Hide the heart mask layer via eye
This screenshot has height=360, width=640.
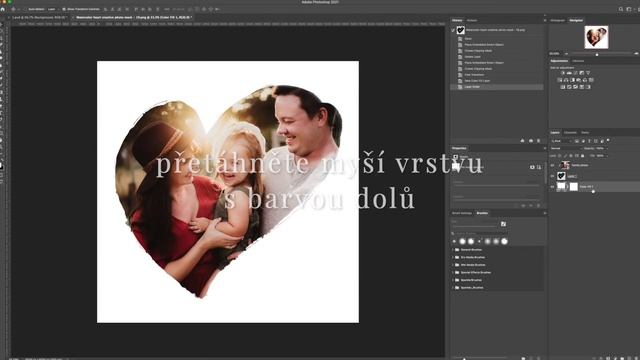(x=552, y=176)
